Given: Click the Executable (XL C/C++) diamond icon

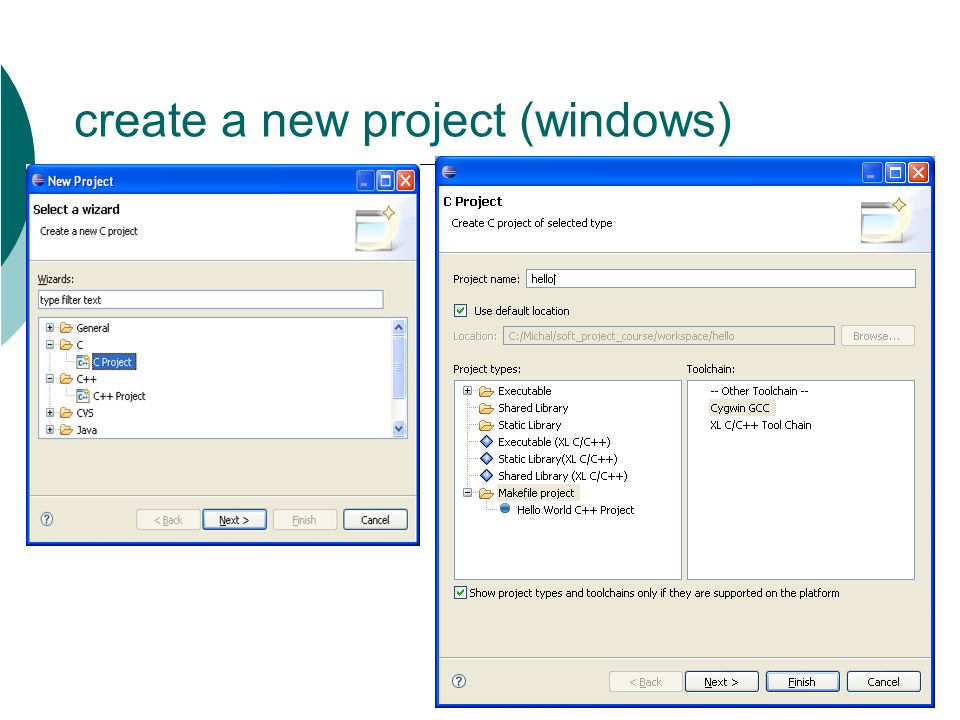Looking at the screenshot, I should click(486, 441).
